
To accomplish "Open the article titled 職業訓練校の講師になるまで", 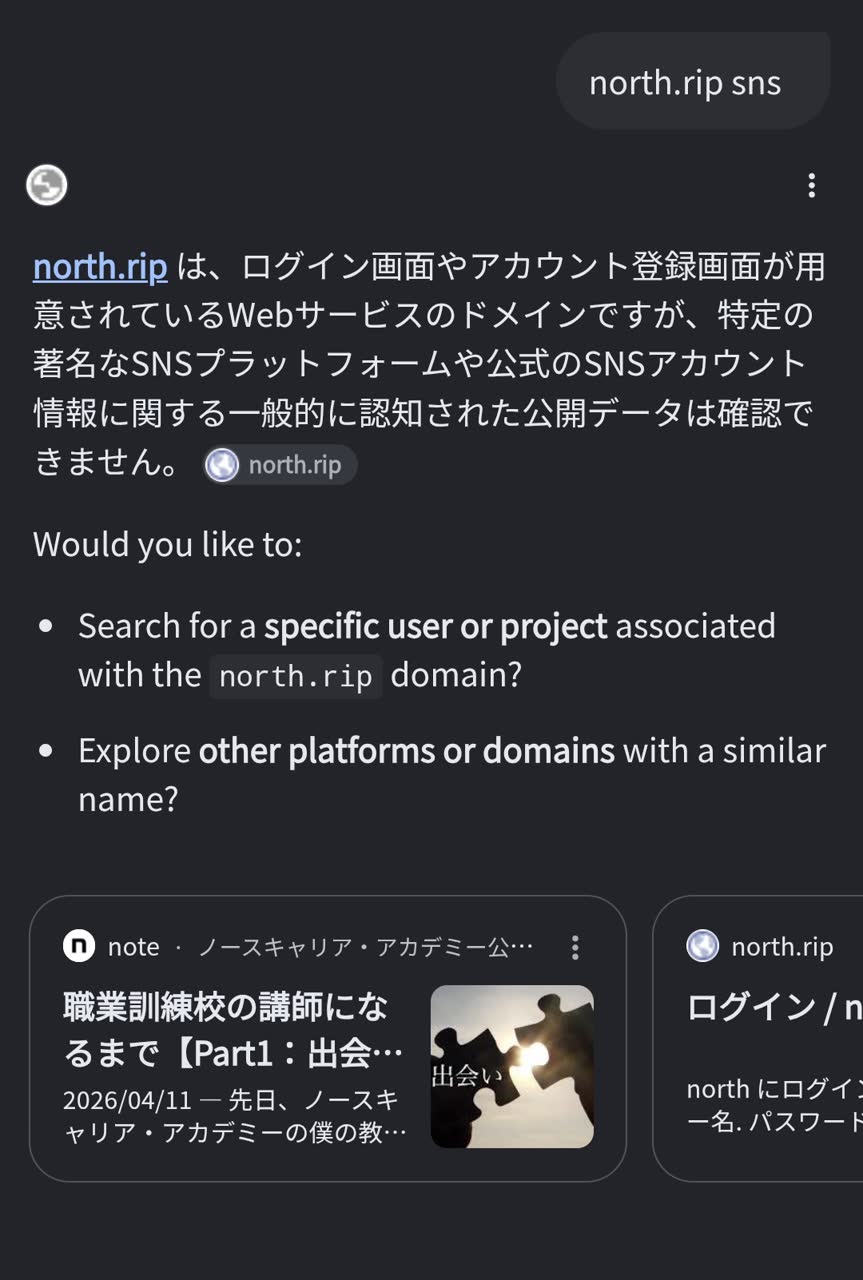I will (x=235, y=1030).
